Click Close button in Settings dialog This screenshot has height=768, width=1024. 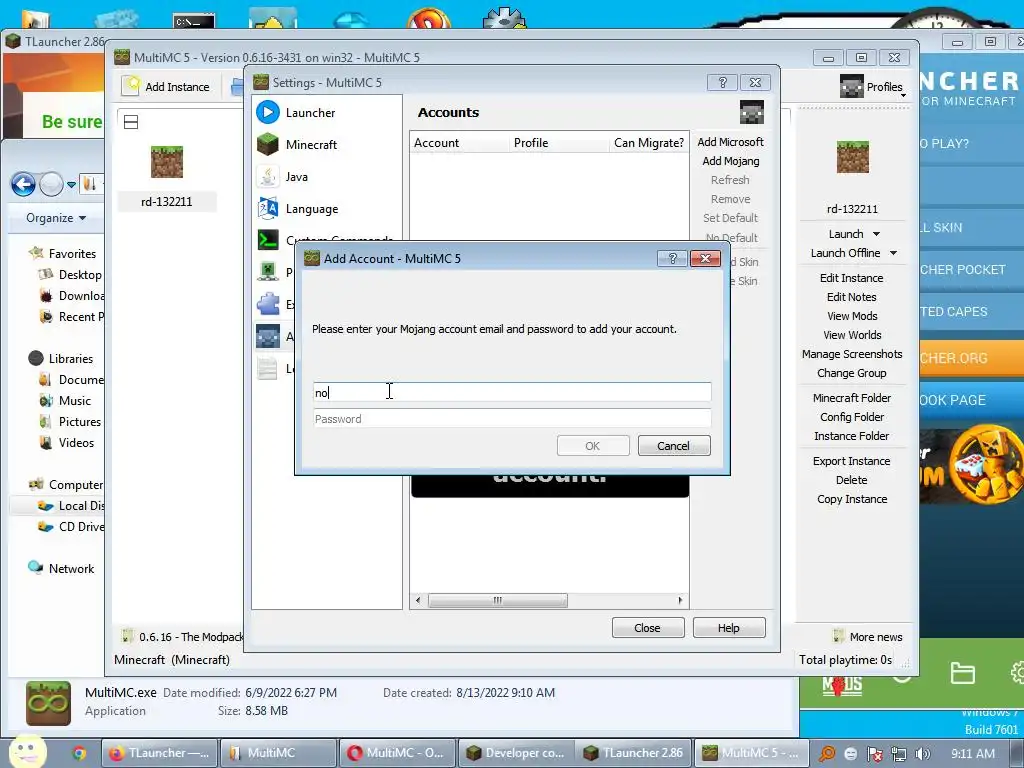point(648,628)
